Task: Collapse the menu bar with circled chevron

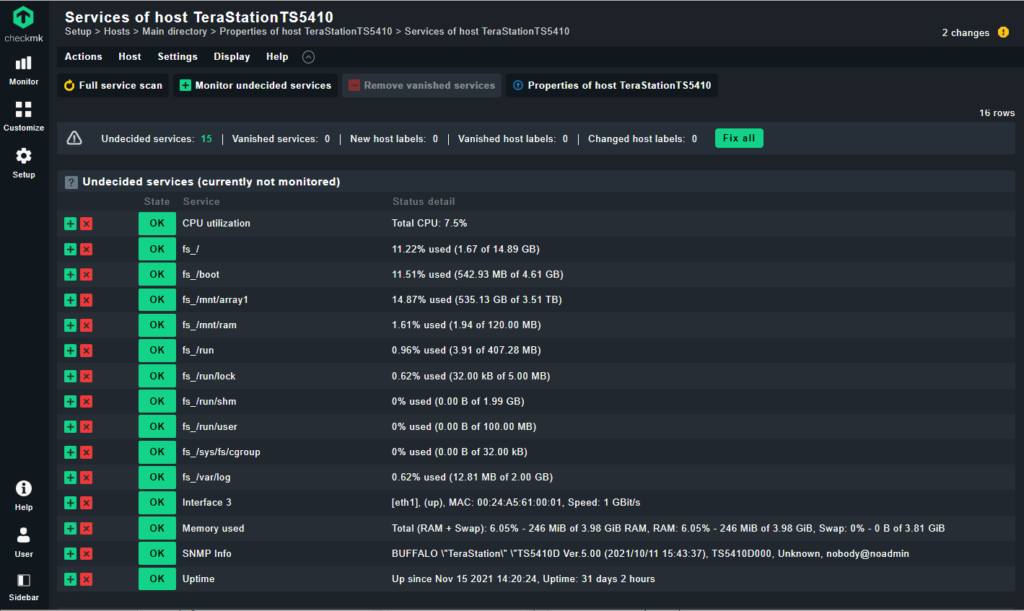Action: pyautogui.click(x=308, y=57)
